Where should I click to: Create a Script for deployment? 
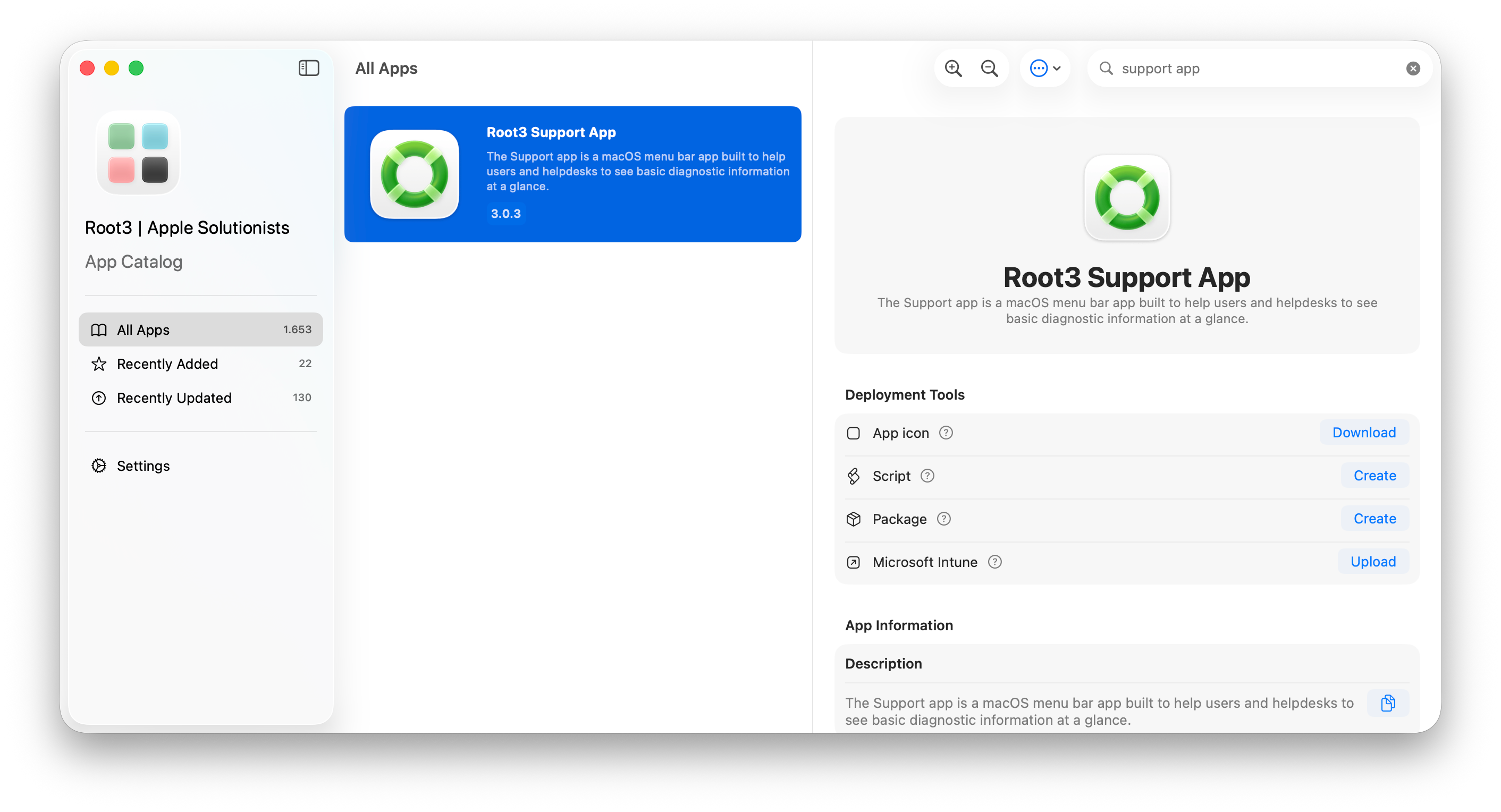1374,475
